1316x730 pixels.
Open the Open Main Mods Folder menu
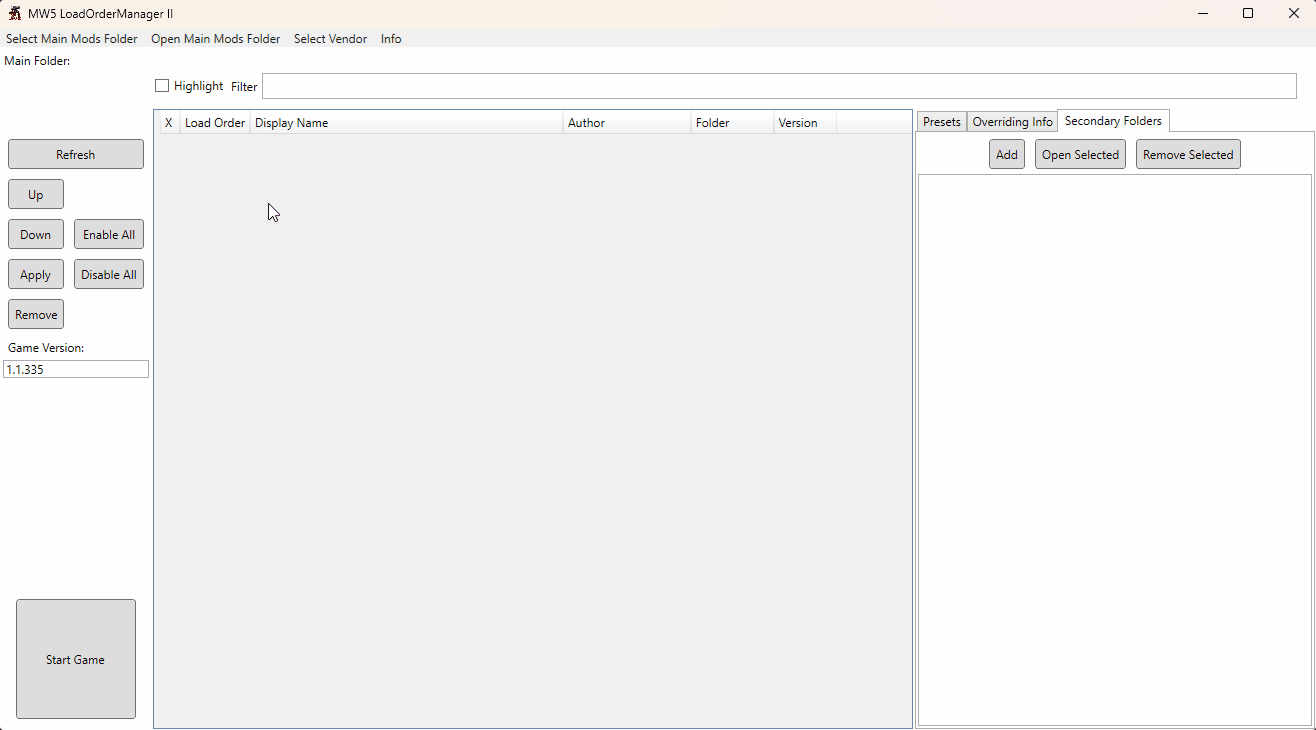(216, 39)
